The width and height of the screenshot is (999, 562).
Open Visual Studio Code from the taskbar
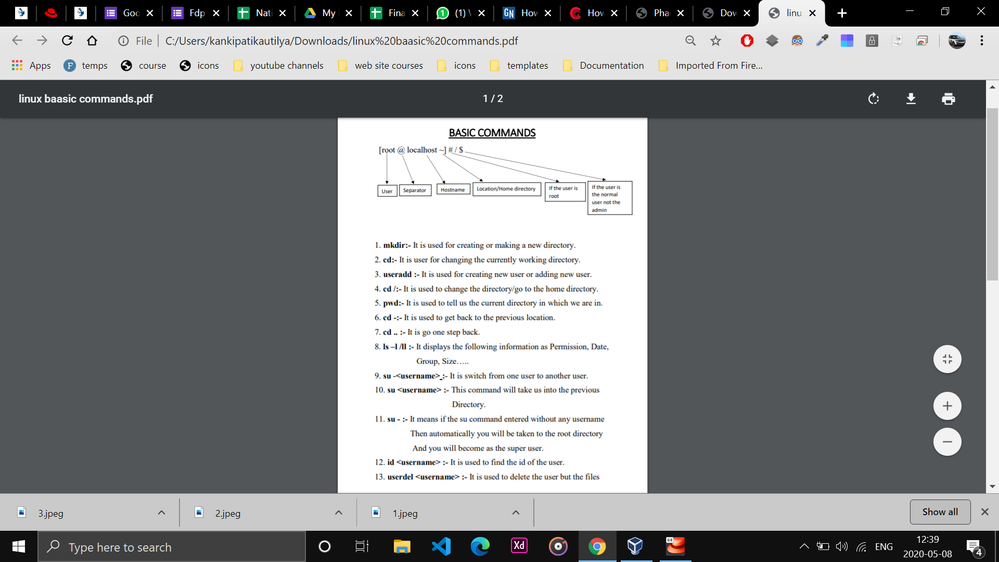(x=441, y=546)
